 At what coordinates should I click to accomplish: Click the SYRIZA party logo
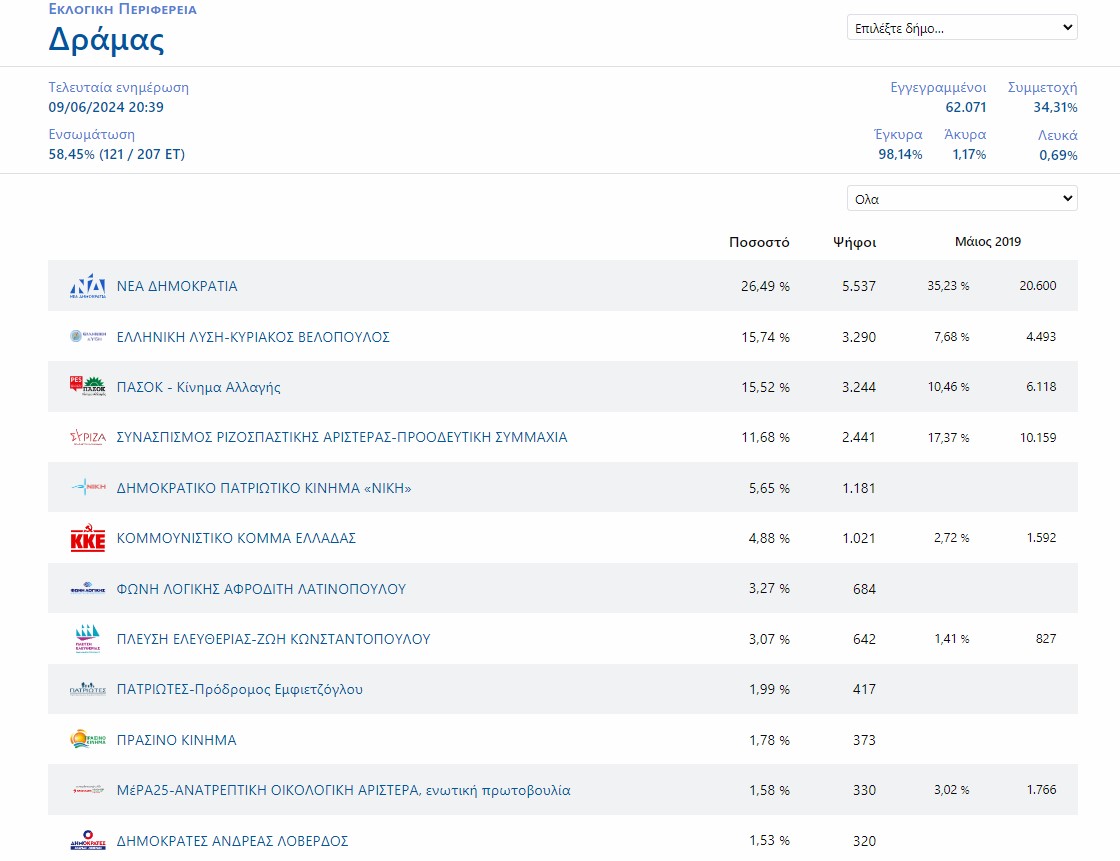[x=87, y=437]
